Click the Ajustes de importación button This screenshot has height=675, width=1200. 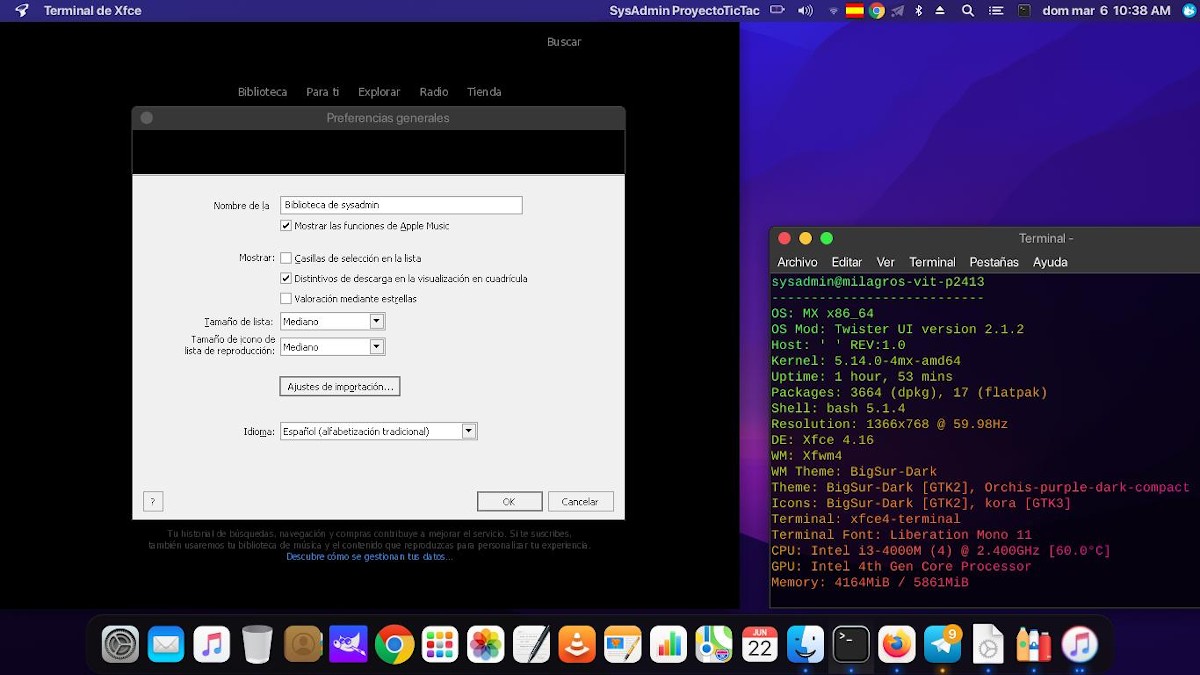(339, 386)
